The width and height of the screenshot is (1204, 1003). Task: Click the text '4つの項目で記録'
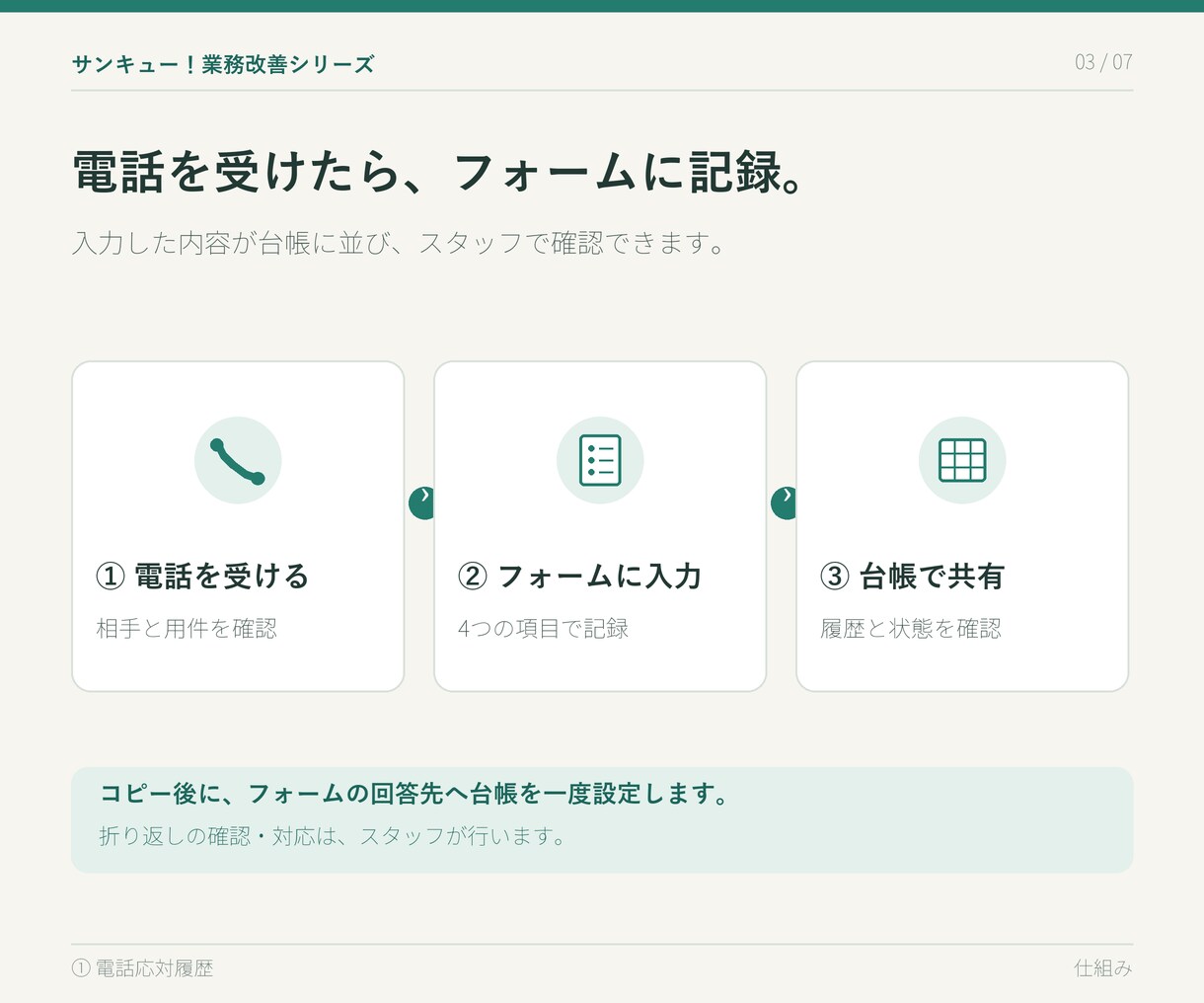tap(543, 629)
